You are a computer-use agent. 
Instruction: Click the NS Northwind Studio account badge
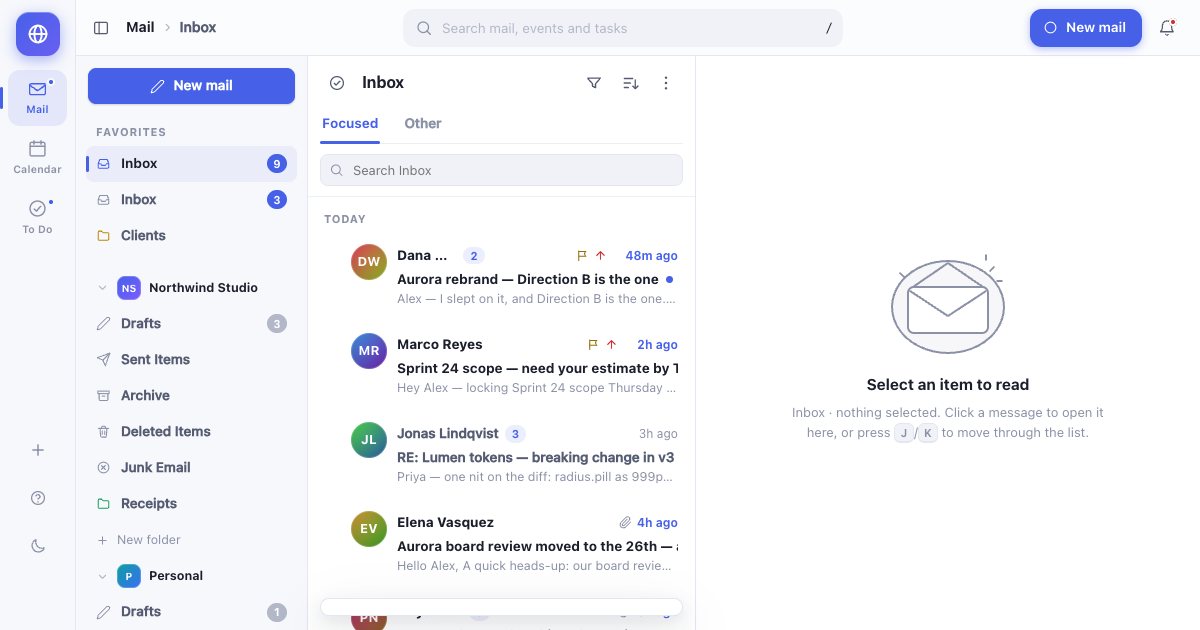pyautogui.click(x=129, y=288)
